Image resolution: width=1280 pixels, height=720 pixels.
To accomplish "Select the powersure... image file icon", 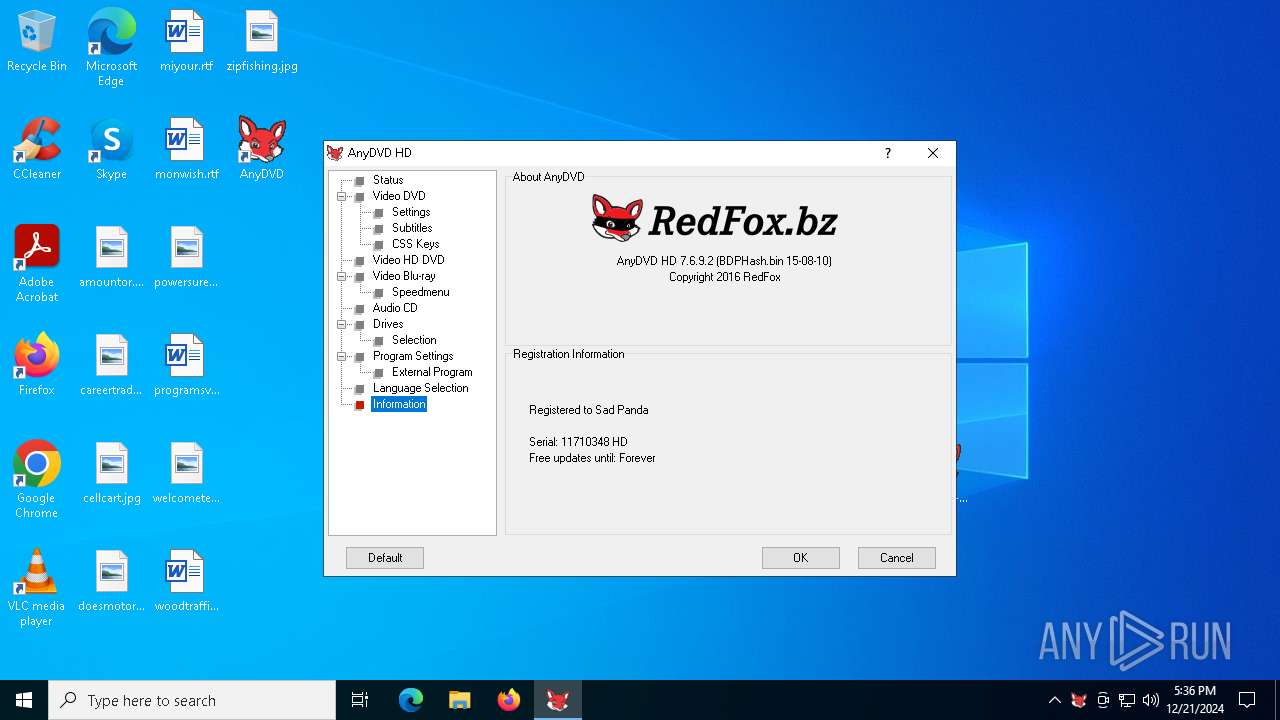I will tap(186, 258).
